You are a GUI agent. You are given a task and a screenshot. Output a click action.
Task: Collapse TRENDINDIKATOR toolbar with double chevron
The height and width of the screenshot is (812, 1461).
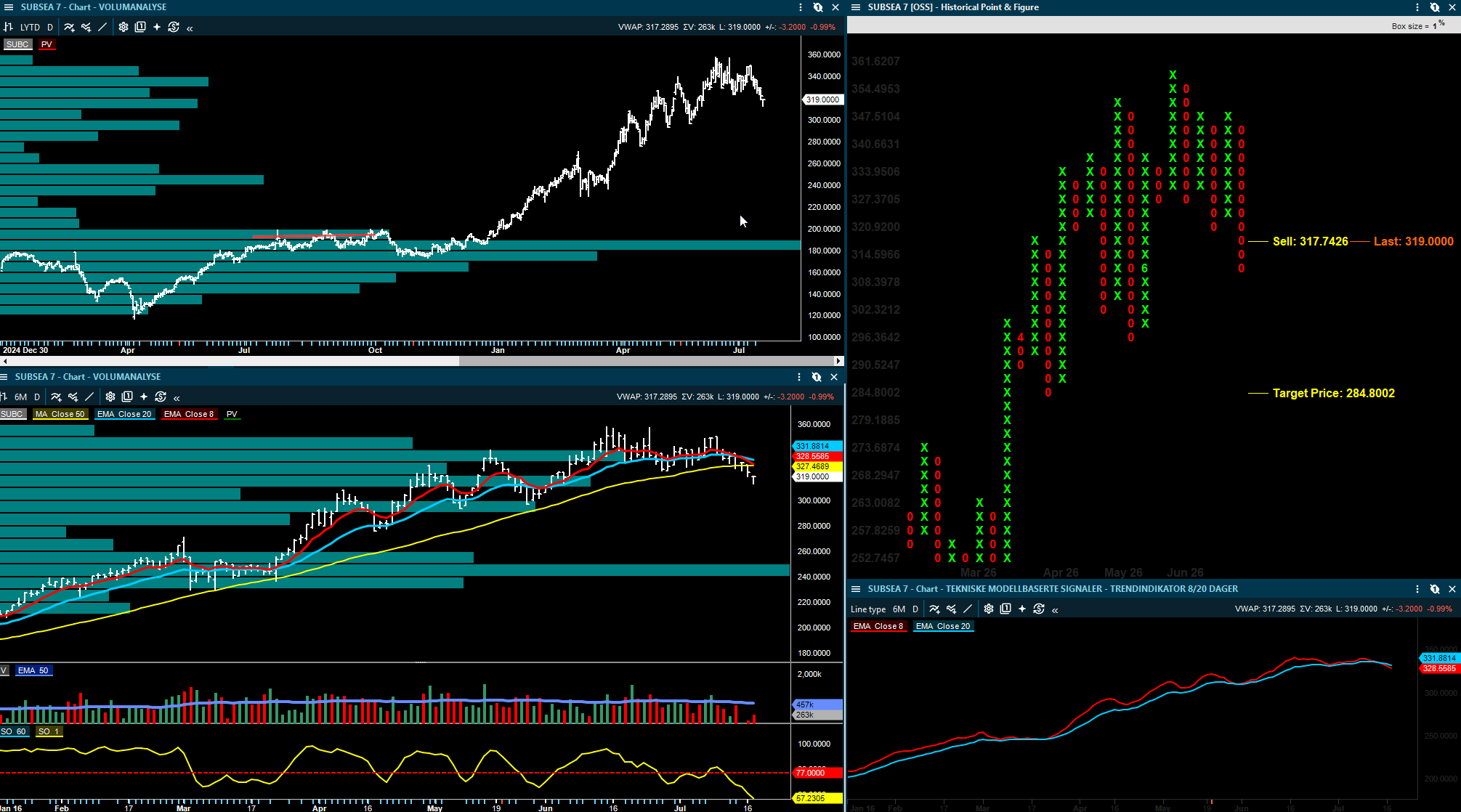pyautogui.click(x=1055, y=610)
